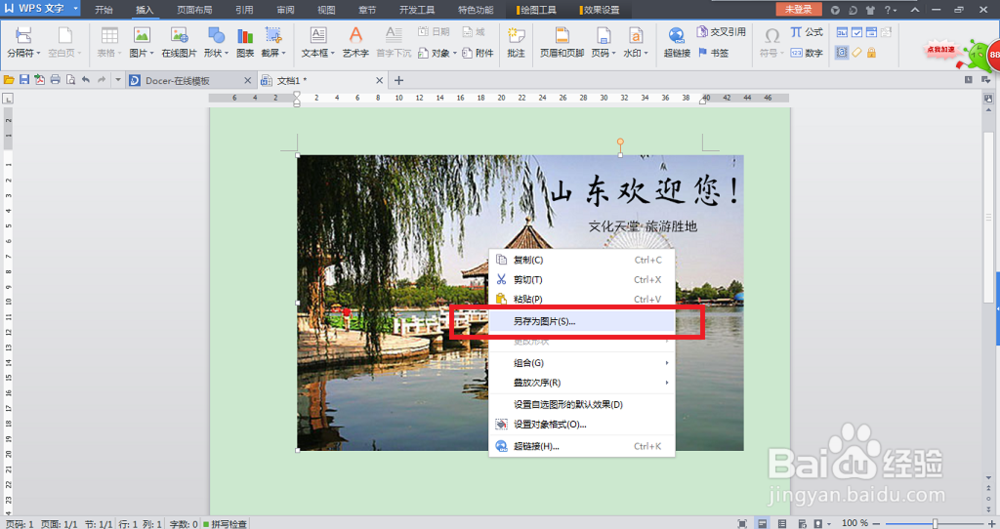Switch to Docer-在线模板 document tab
This screenshot has height=529, width=1000.
(x=177, y=80)
